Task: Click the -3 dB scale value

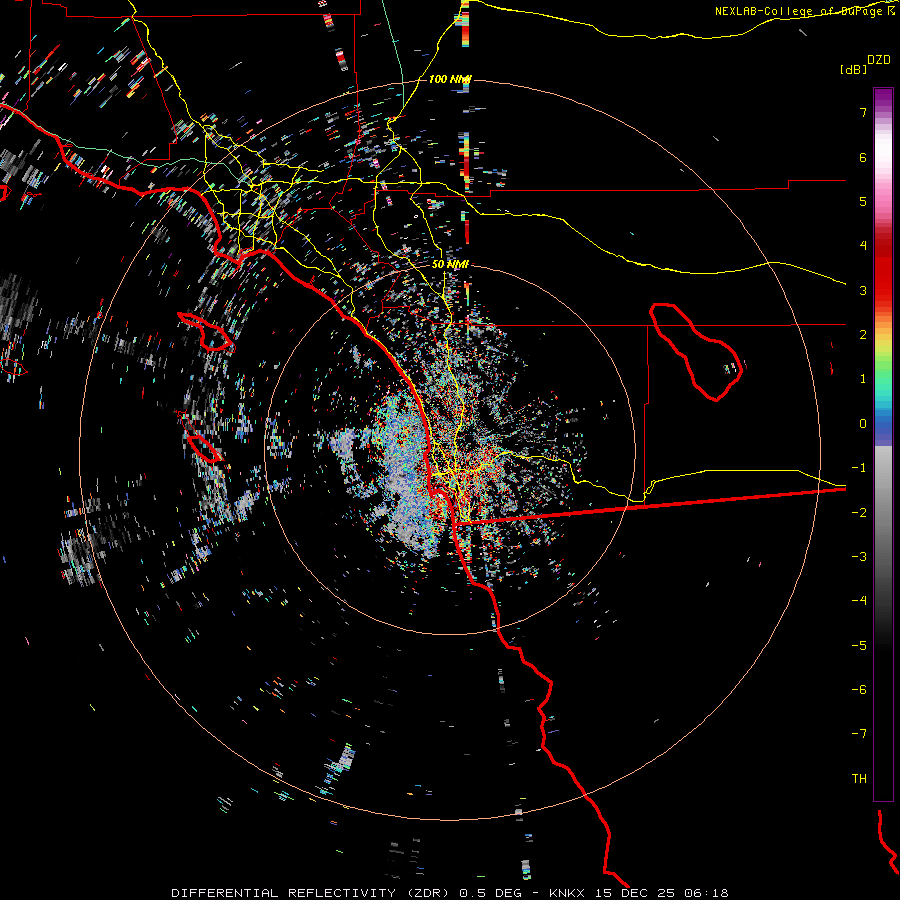Action: [859, 557]
